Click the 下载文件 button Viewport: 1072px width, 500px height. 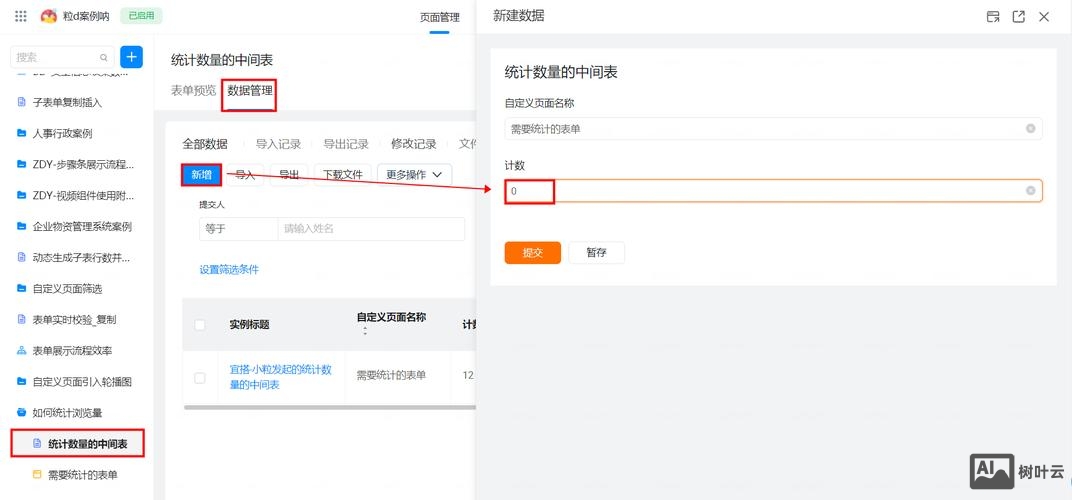click(343, 175)
